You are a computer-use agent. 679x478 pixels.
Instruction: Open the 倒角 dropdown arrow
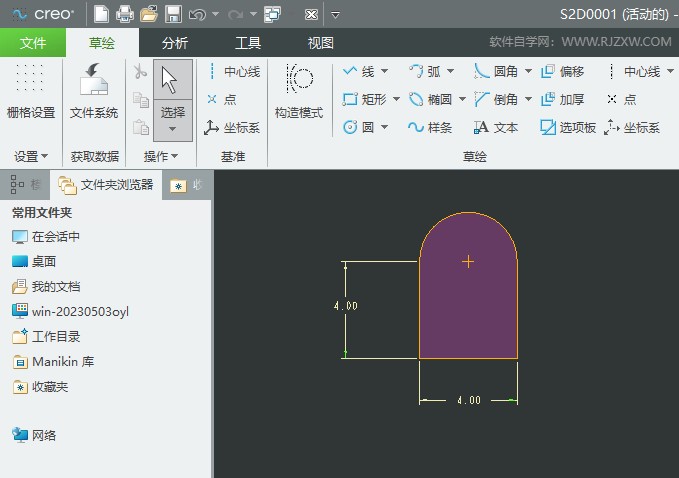click(528, 100)
